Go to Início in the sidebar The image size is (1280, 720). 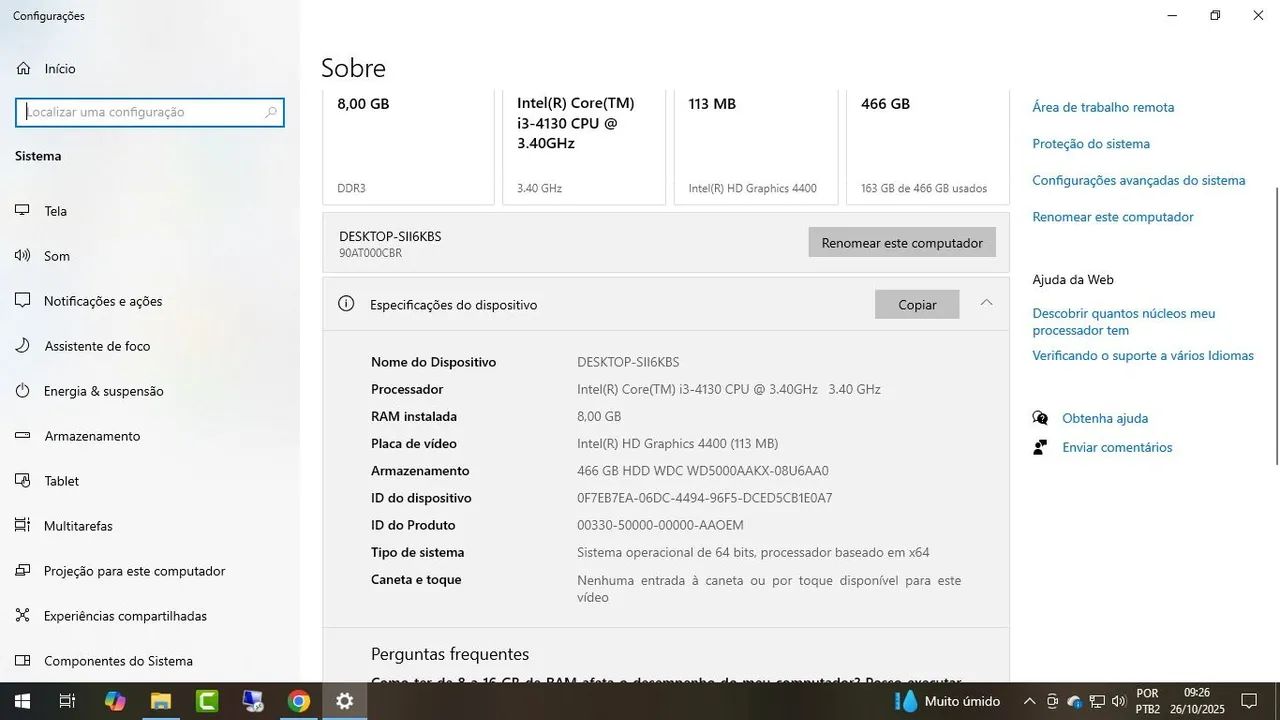pyautogui.click(x=58, y=68)
